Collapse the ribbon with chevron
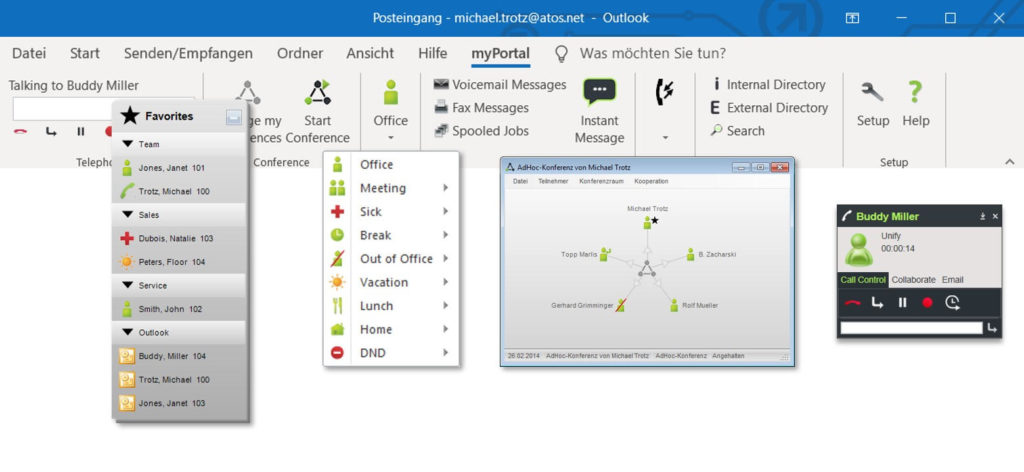Screen dimensions: 1024x472 tap(1010, 161)
